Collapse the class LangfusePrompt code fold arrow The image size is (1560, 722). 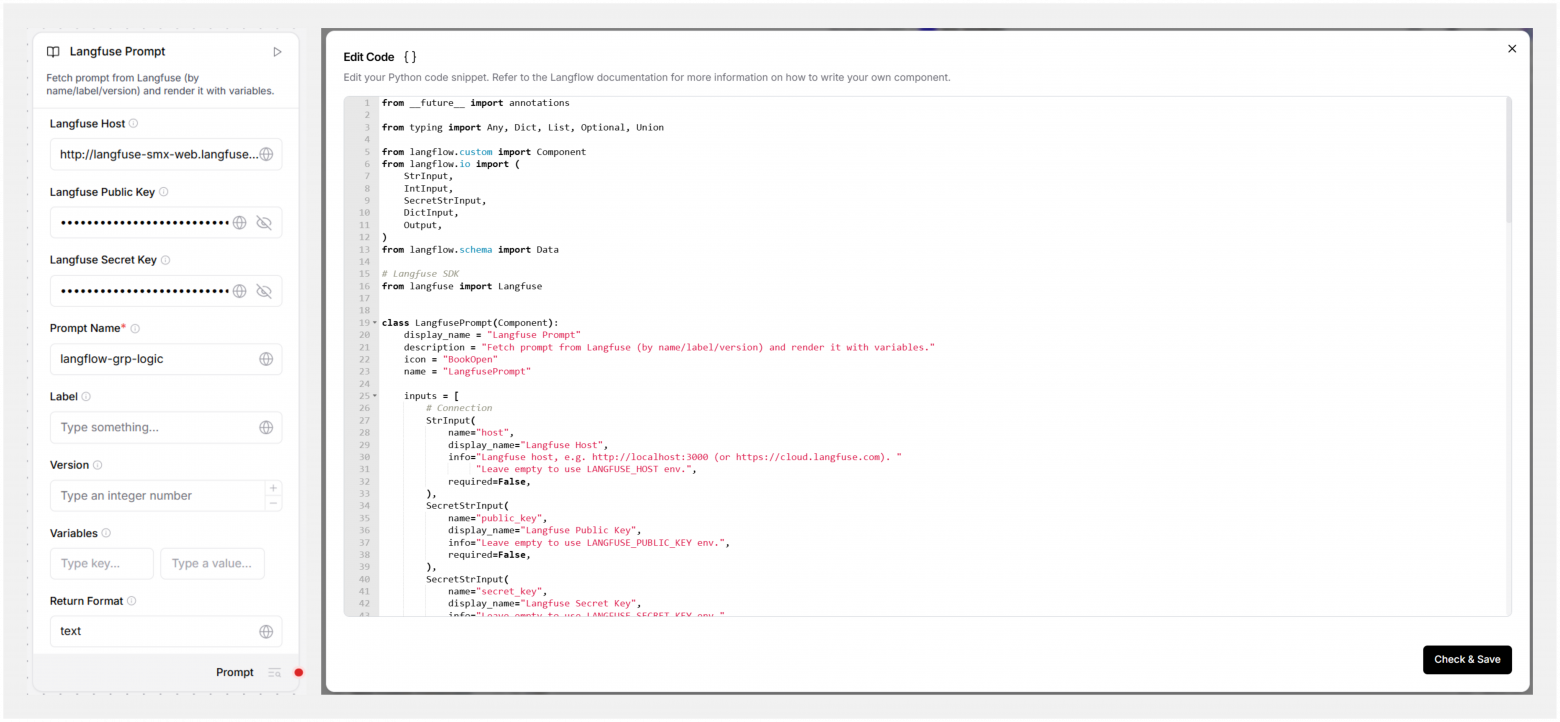pos(375,323)
